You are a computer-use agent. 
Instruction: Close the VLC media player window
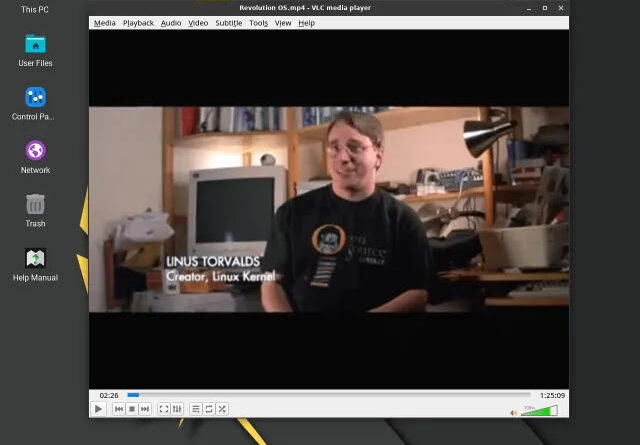click(561, 8)
